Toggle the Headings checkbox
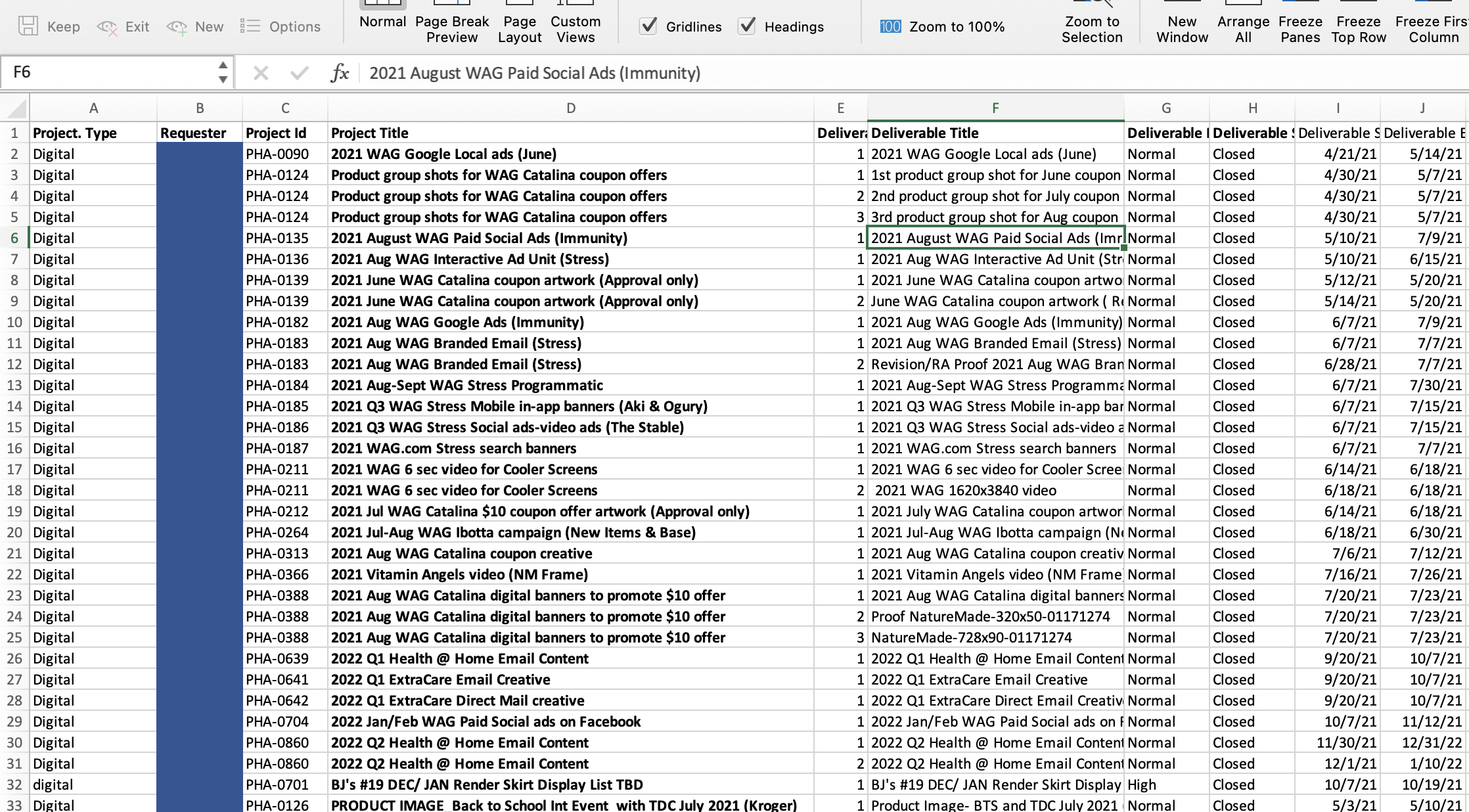1469x812 pixels. (747, 26)
